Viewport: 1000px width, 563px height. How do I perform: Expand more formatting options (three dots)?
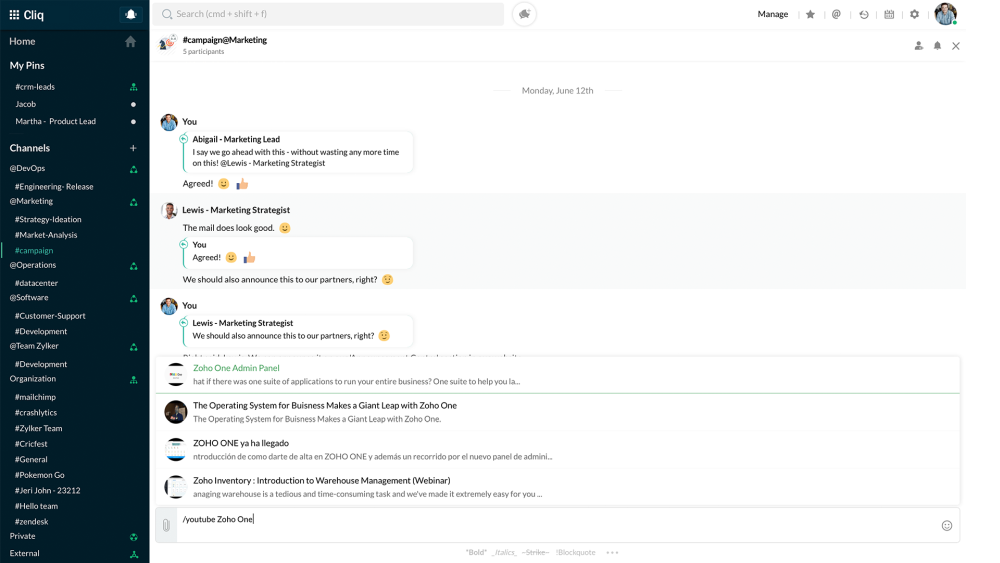click(x=612, y=552)
